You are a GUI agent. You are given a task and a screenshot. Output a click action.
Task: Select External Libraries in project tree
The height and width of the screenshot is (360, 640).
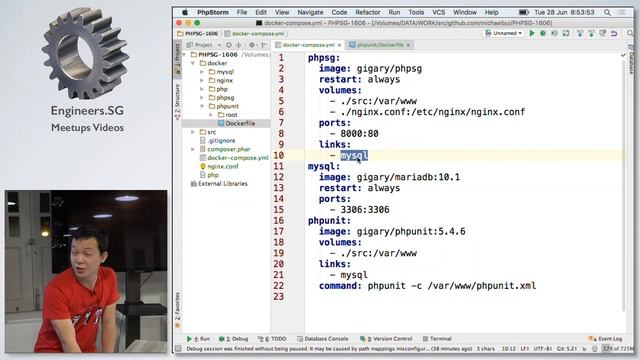(x=222, y=184)
